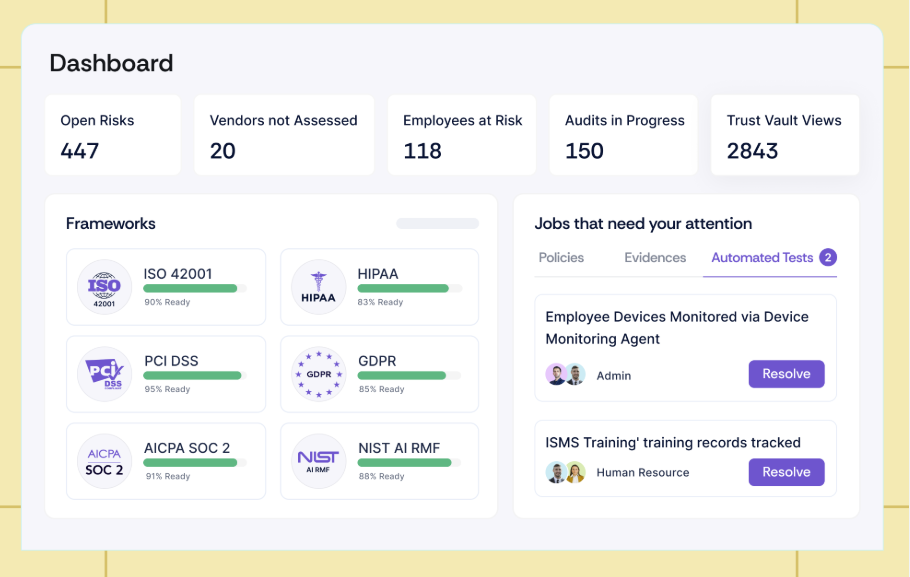This screenshot has width=910, height=577.
Task: Click the 'NIST AI RMF' framework title
Action: [x=399, y=448]
